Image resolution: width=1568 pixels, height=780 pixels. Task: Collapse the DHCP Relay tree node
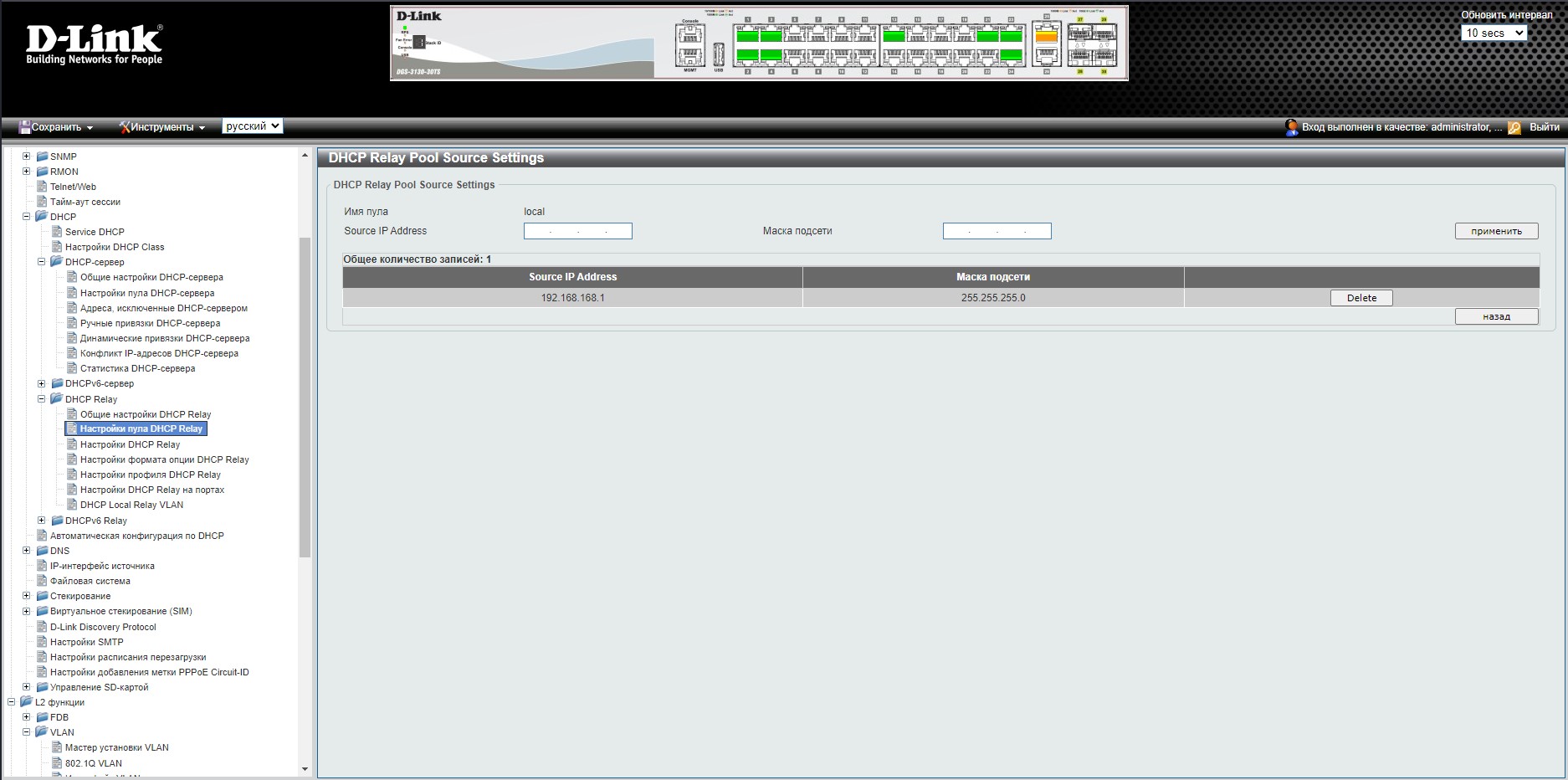pos(42,399)
